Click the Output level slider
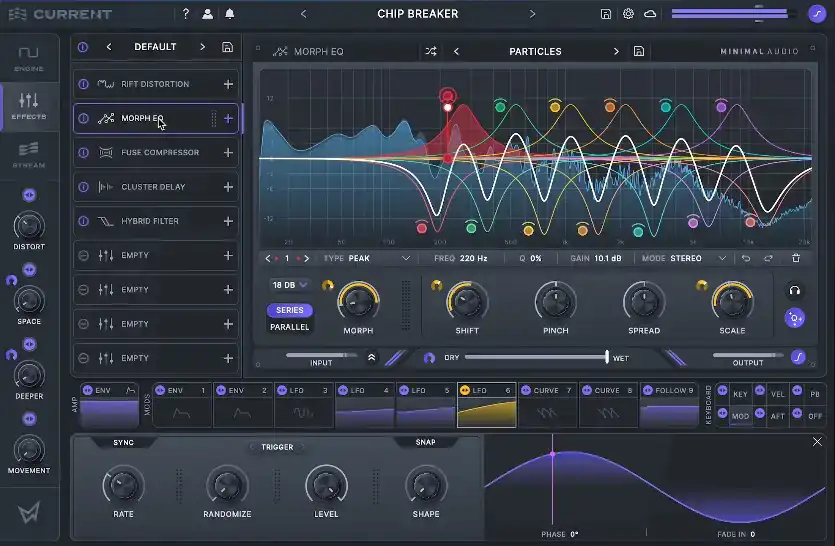835x546 pixels. point(748,355)
